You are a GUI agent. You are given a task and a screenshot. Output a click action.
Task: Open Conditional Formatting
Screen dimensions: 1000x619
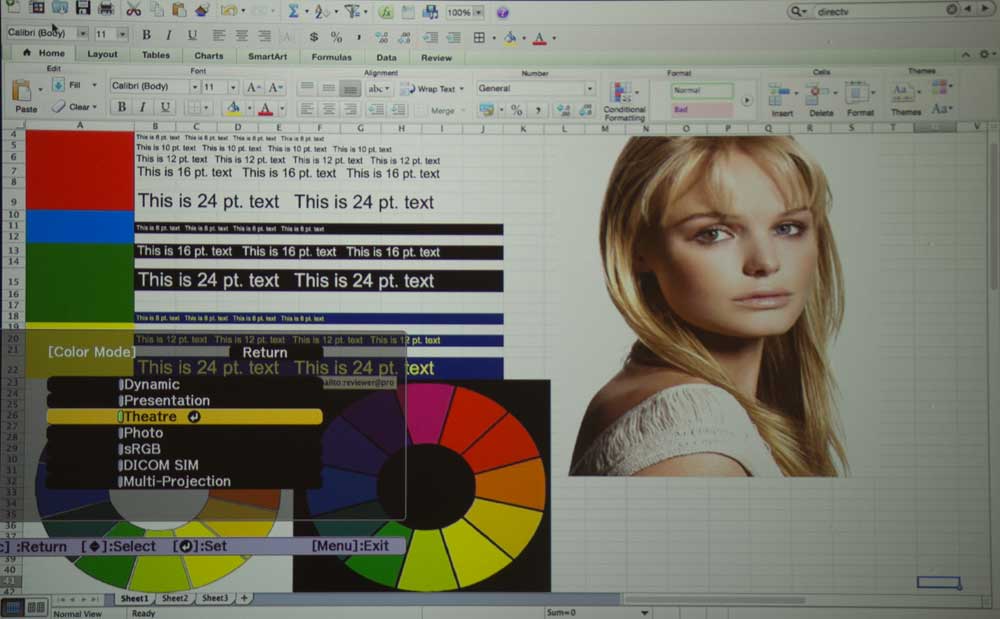click(x=624, y=101)
